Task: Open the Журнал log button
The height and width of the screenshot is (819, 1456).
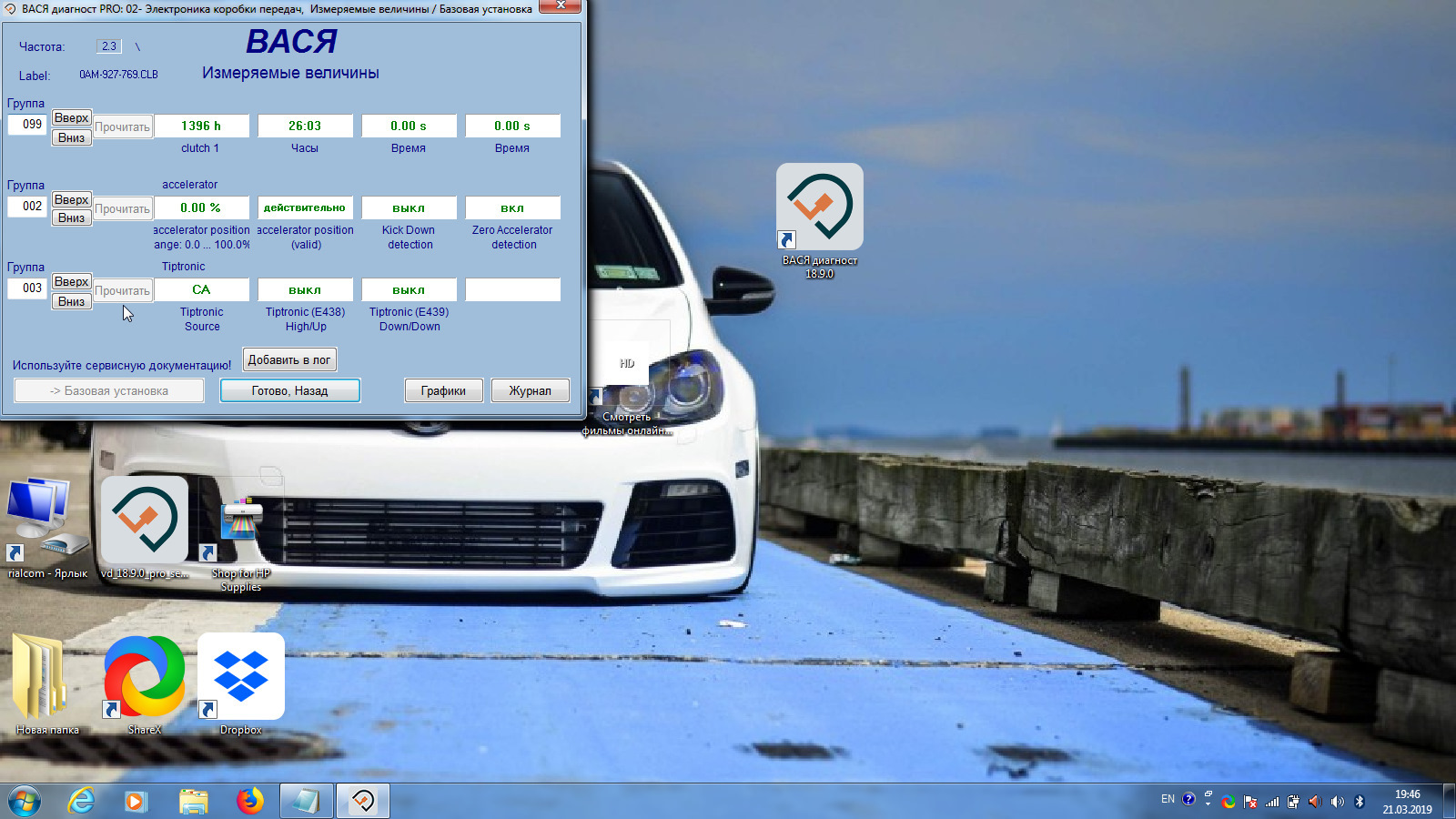Action: [531, 390]
